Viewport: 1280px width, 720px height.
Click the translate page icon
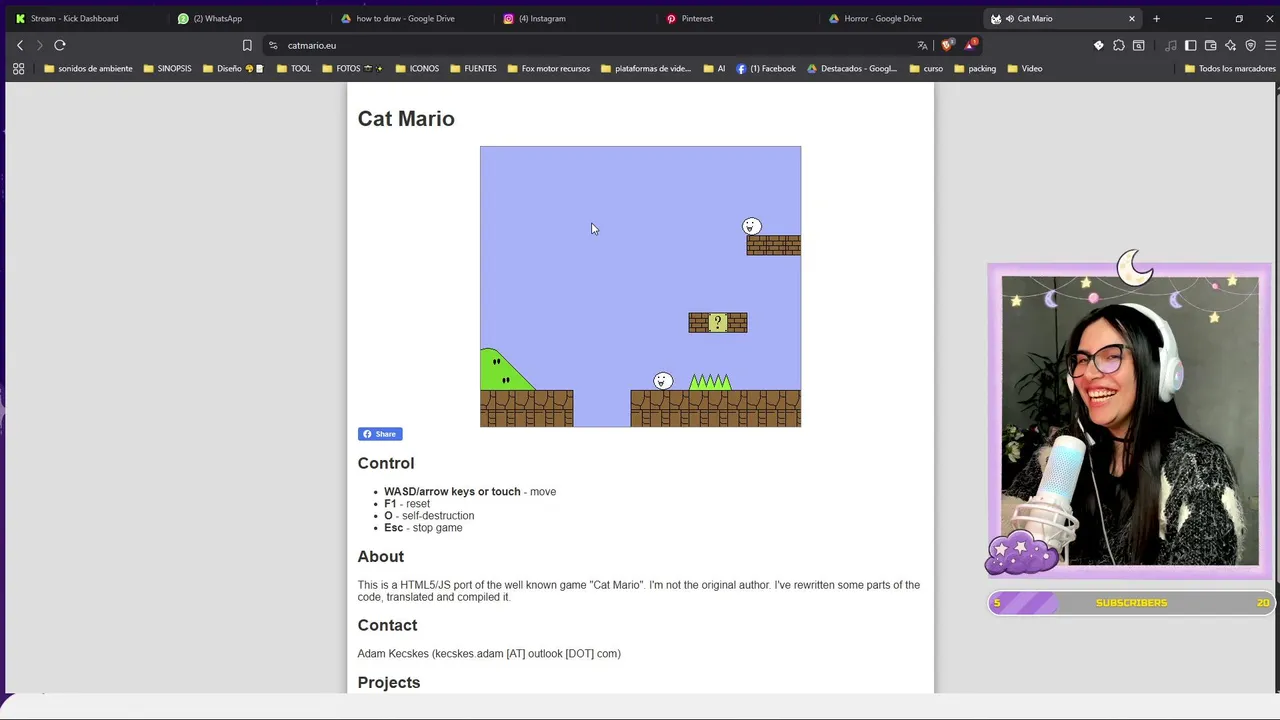coord(922,45)
